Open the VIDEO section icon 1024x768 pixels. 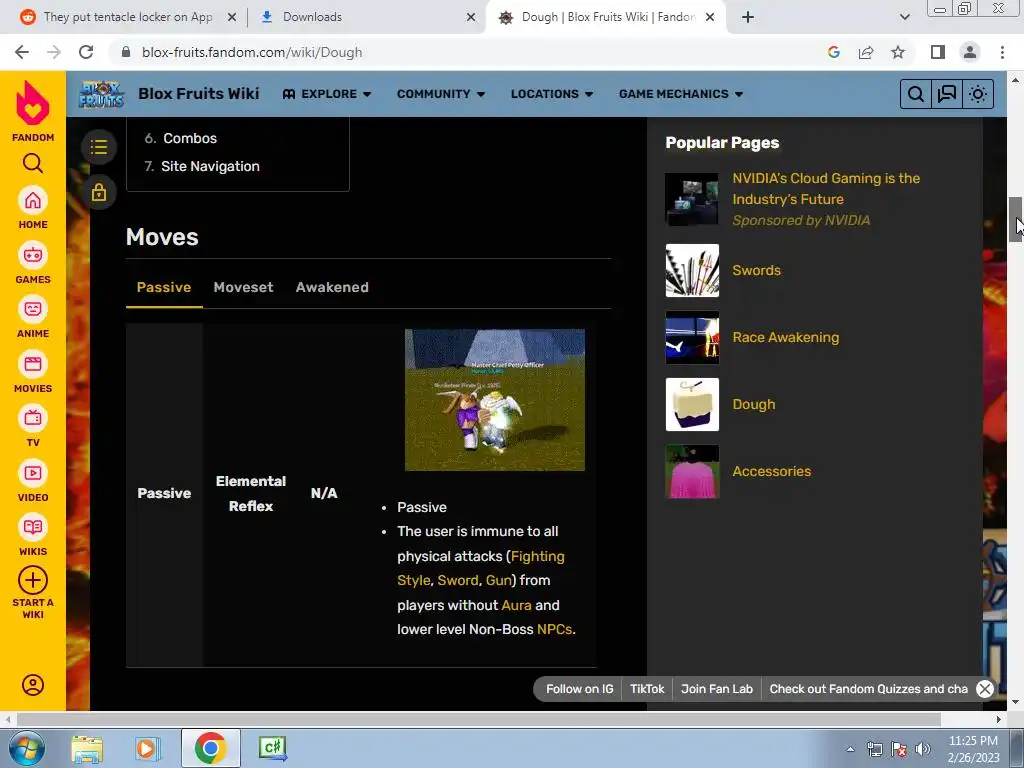point(33,473)
